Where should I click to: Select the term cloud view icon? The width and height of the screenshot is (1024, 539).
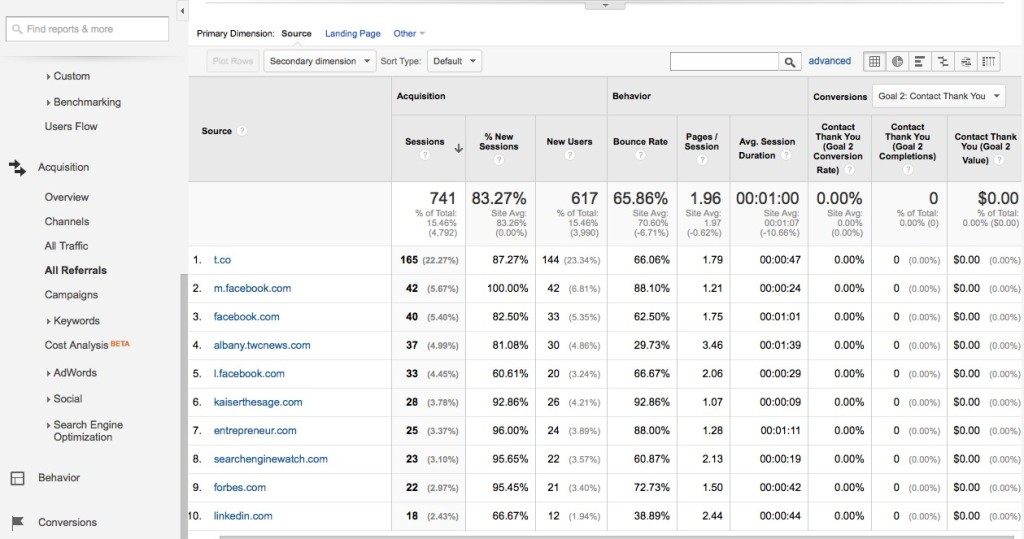pos(965,61)
